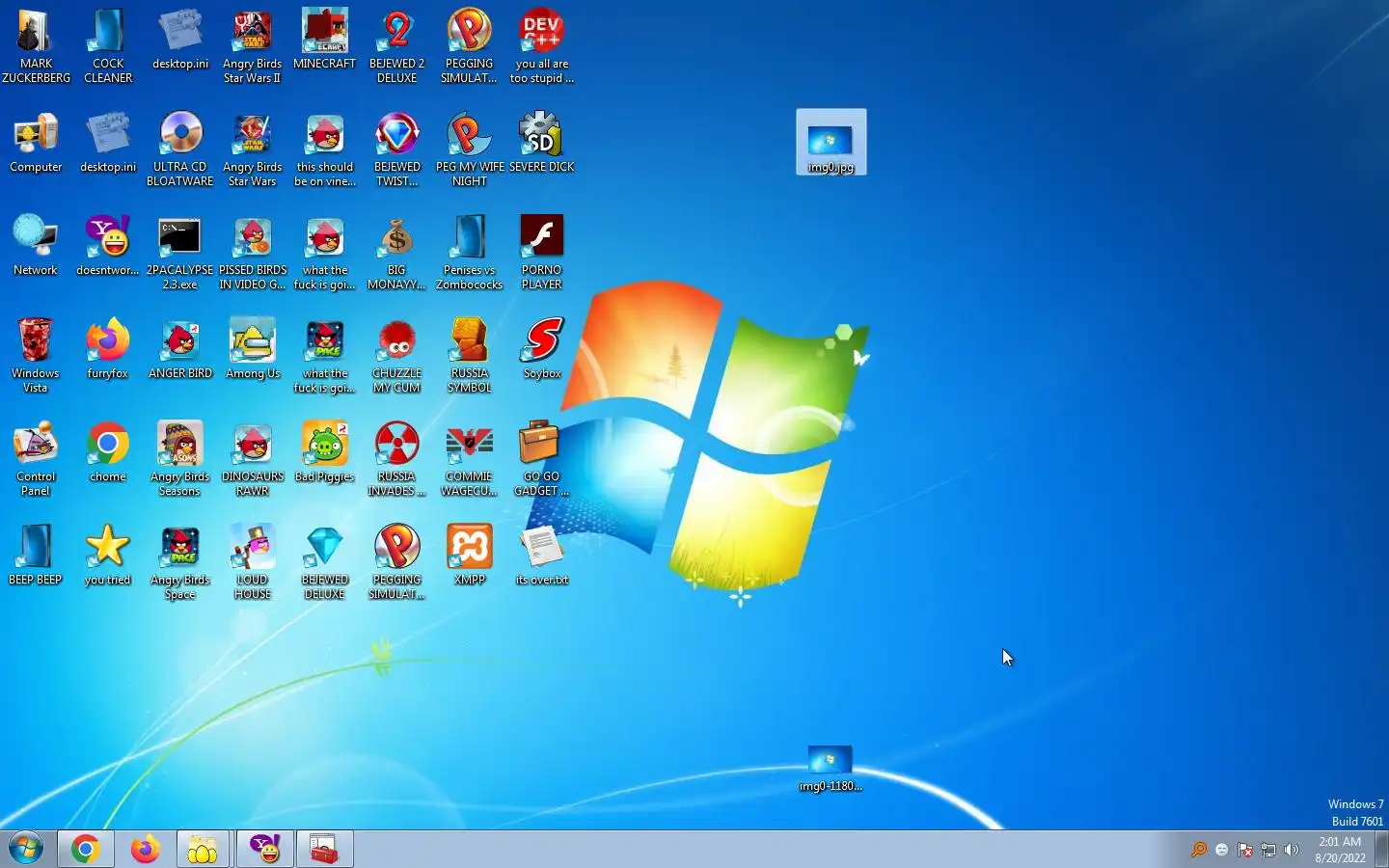Select the BEJEWED DELUXE diamond icon

tap(325, 562)
